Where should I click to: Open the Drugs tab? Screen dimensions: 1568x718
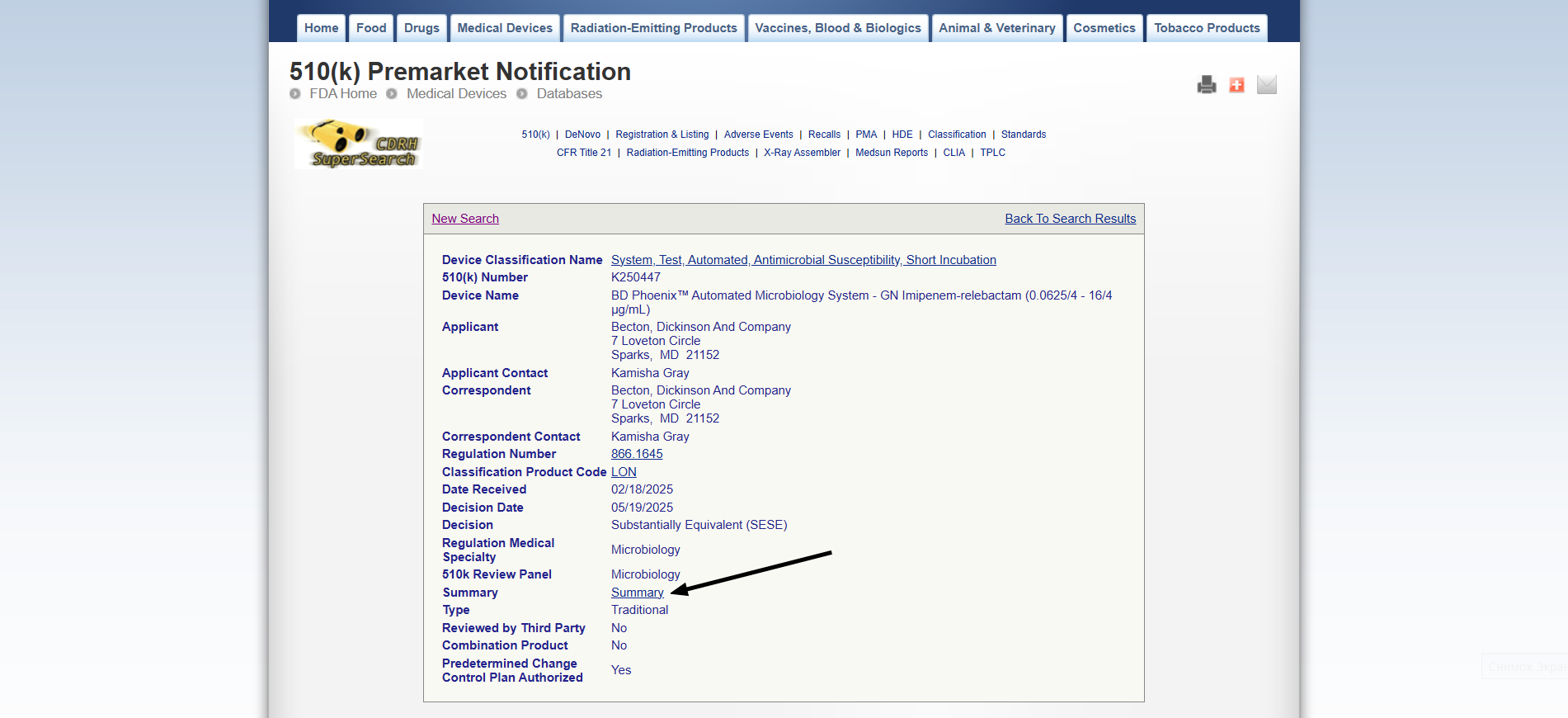[421, 28]
